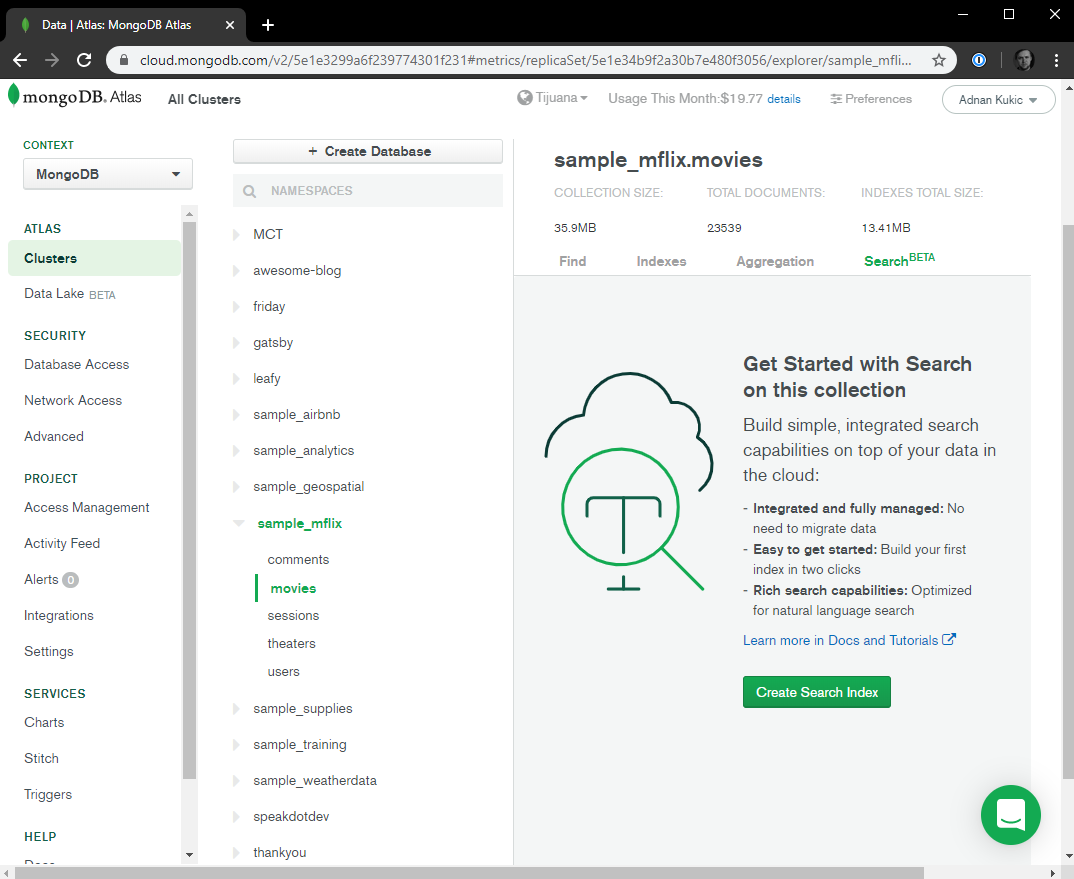Expand the sample_geospatial database
Viewport: 1074px width, 879px height.
click(236, 487)
